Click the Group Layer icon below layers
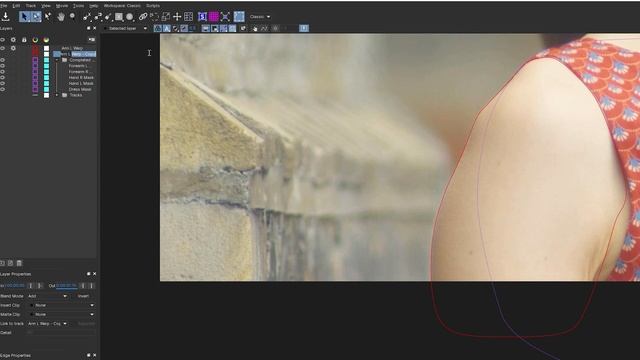The height and width of the screenshot is (360, 640). [x=2, y=263]
